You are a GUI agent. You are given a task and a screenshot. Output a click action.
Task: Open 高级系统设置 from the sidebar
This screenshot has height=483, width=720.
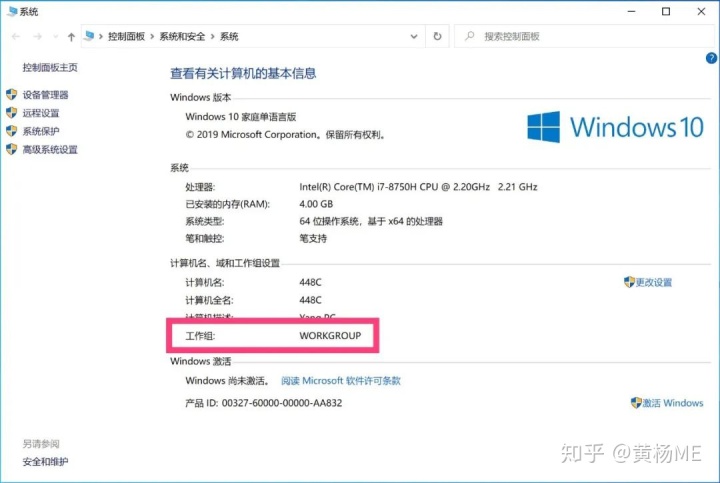[x=50, y=150]
